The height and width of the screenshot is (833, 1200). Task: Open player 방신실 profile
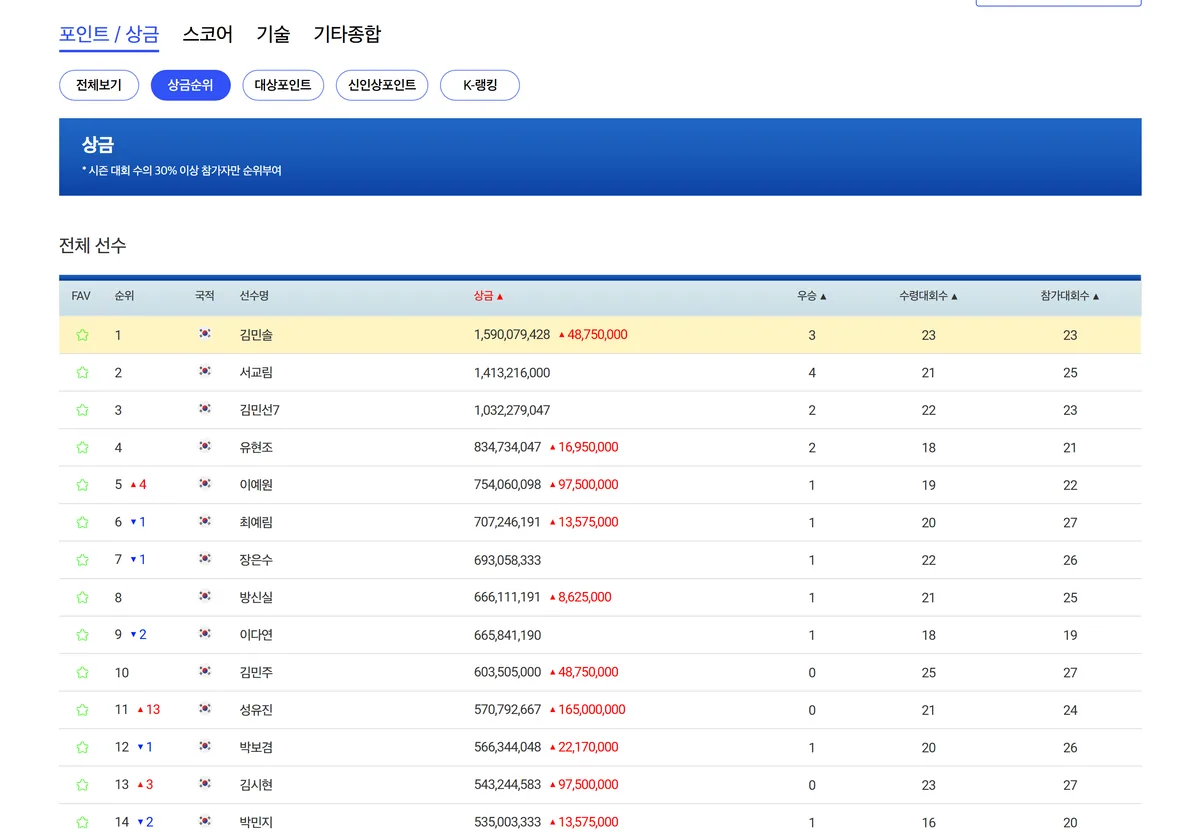click(x=256, y=597)
